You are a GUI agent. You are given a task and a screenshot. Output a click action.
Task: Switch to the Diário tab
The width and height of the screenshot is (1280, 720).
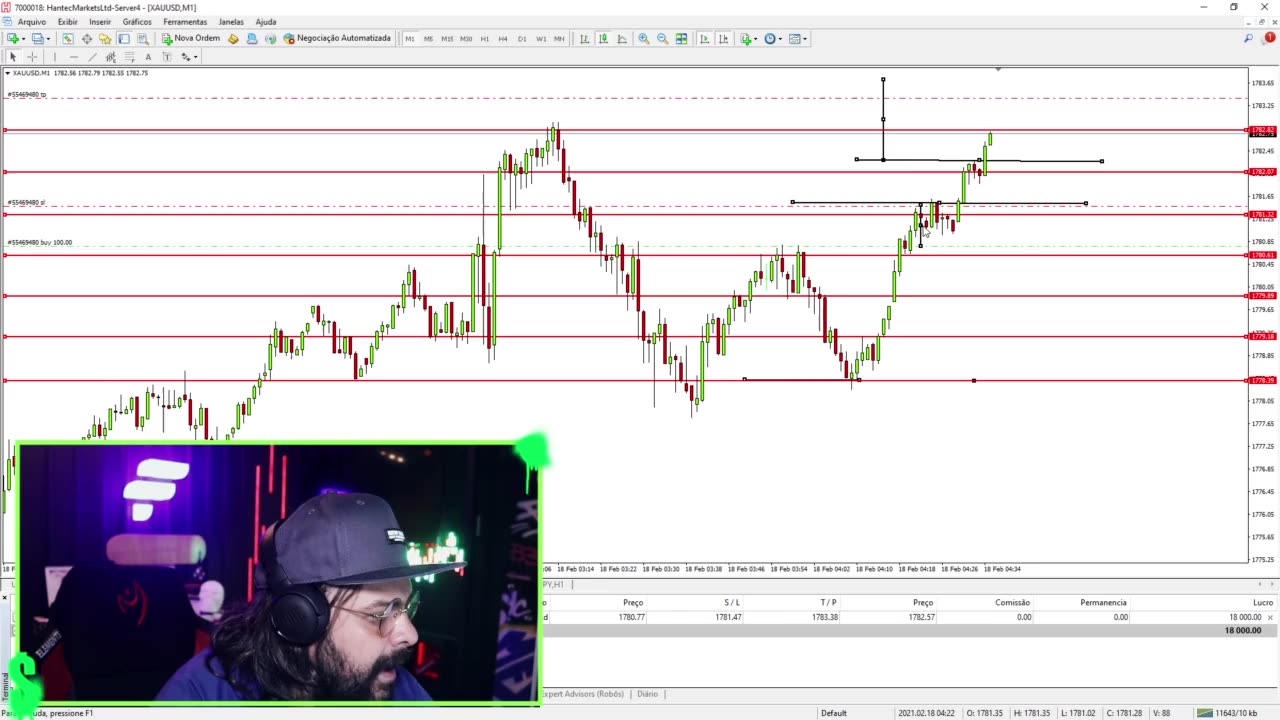point(647,693)
